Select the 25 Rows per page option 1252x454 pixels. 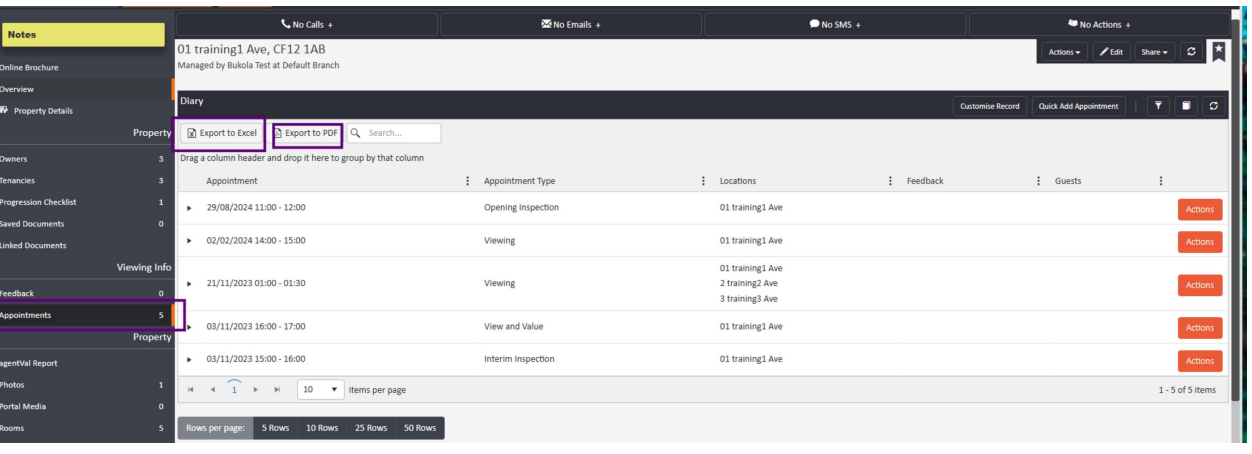coord(370,428)
